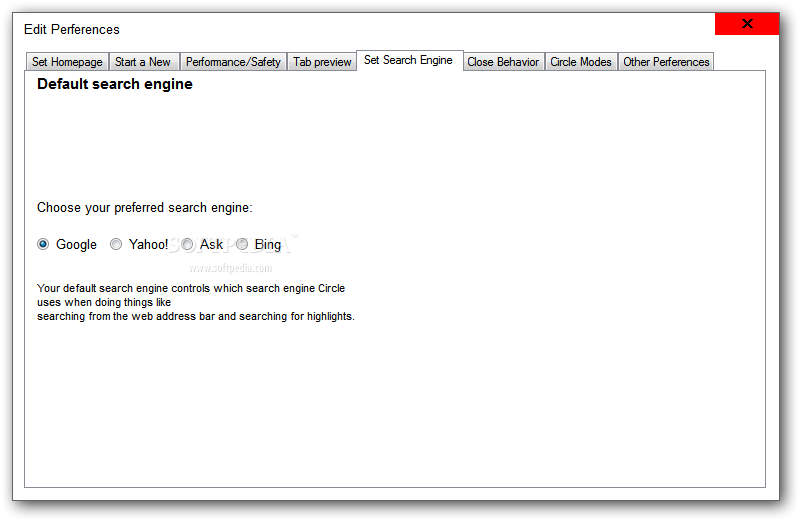The width and height of the screenshot is (800, 521).
Task: Click the text 'Your default search engine controls'
Action: click(x=123, y=288)
